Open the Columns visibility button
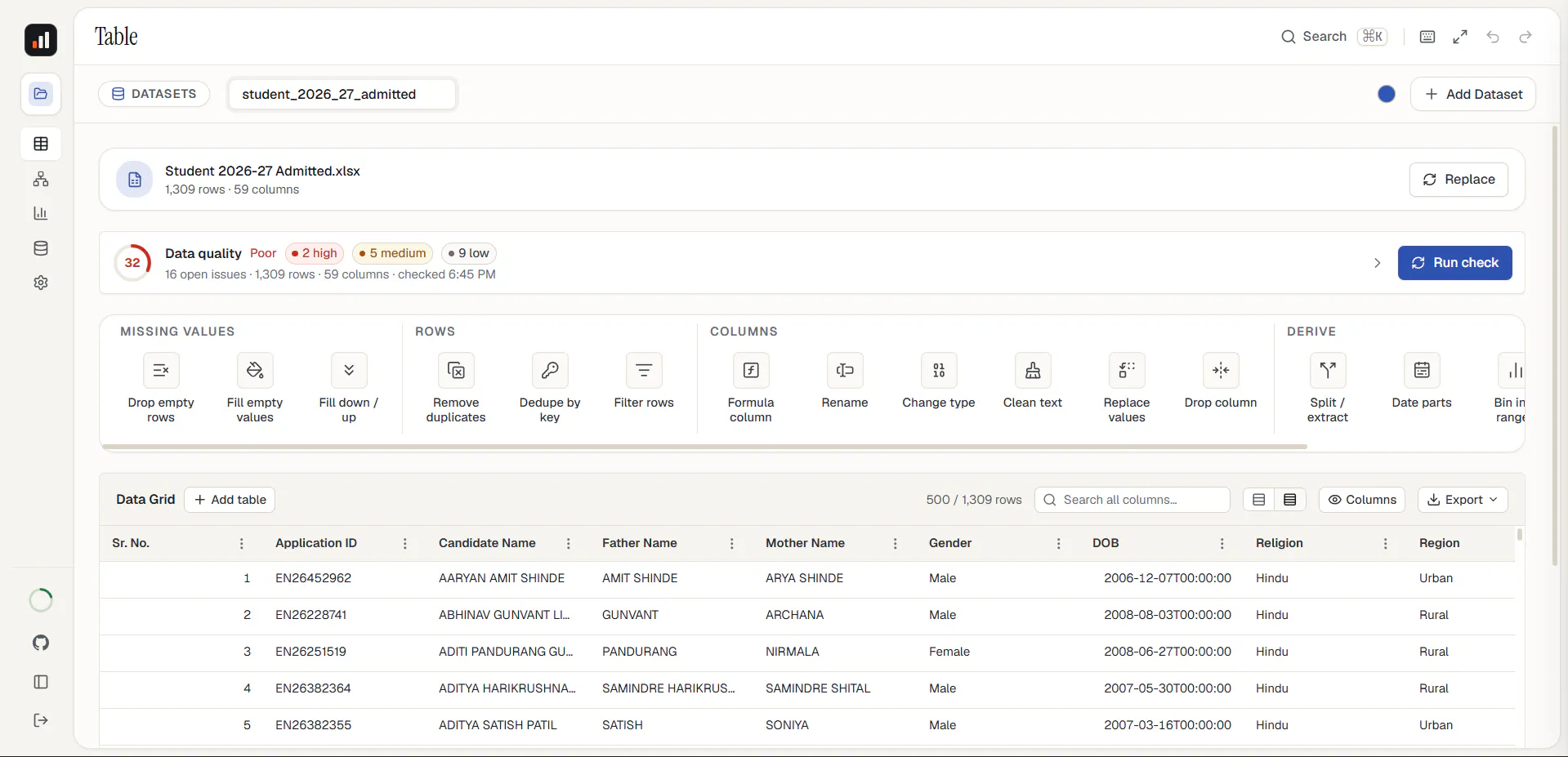1568x757 pixels. (1362, 500)
